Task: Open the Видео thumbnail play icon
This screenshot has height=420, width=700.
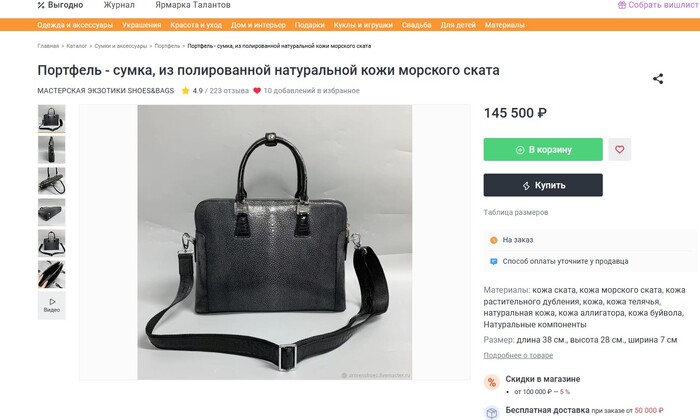Action: [x=52, y=302]
